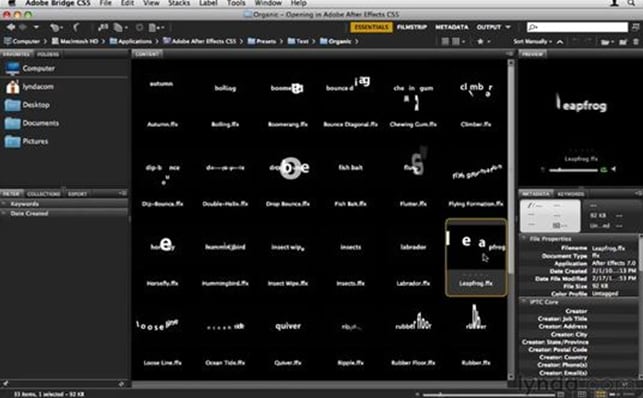Collapse the IPTC Core metadata section
This screenshot has width=643, height=398.
pyautogui.click(x=524, y=302)
